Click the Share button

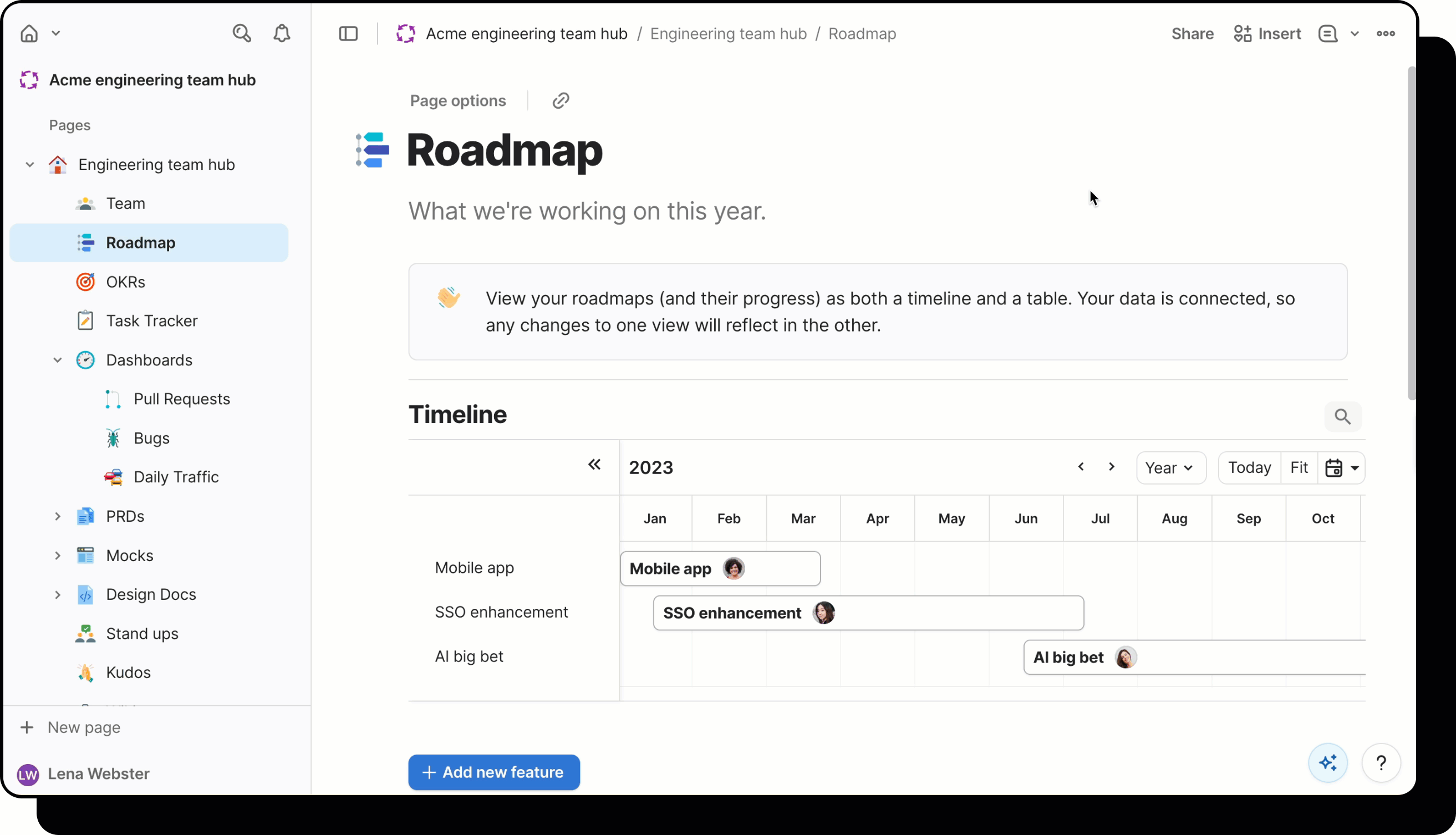tap(1192, 34)
